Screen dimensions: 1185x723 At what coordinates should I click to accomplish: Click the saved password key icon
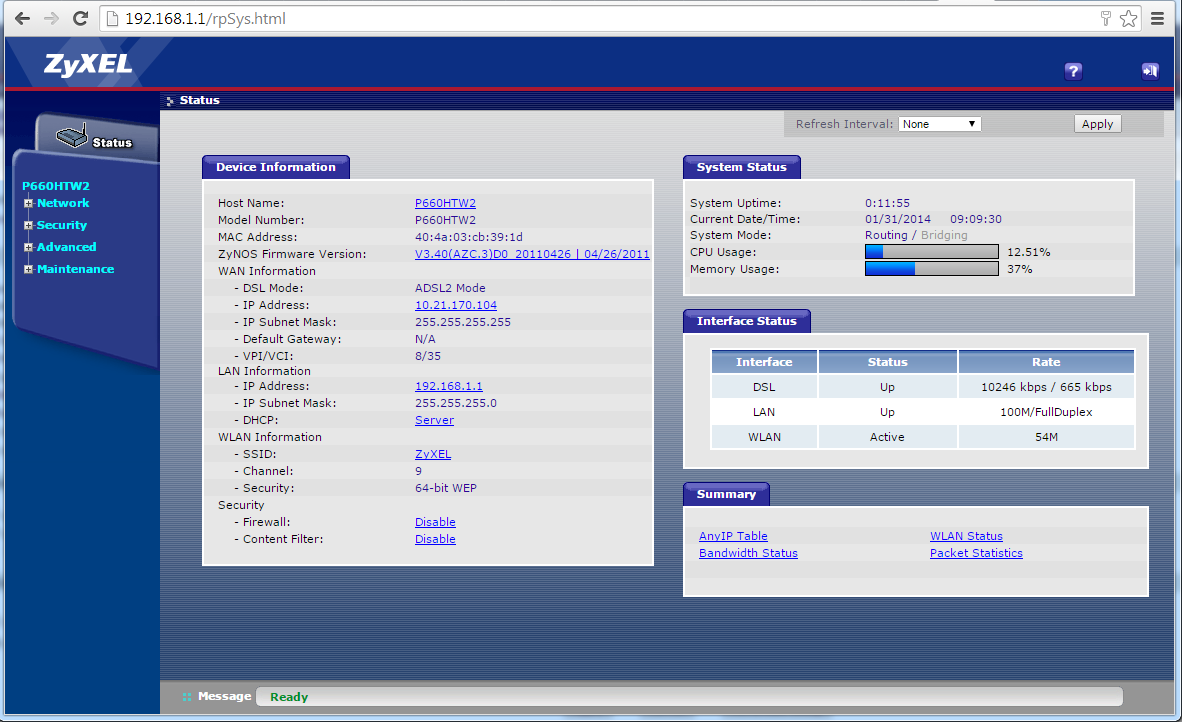[1106, 18]
